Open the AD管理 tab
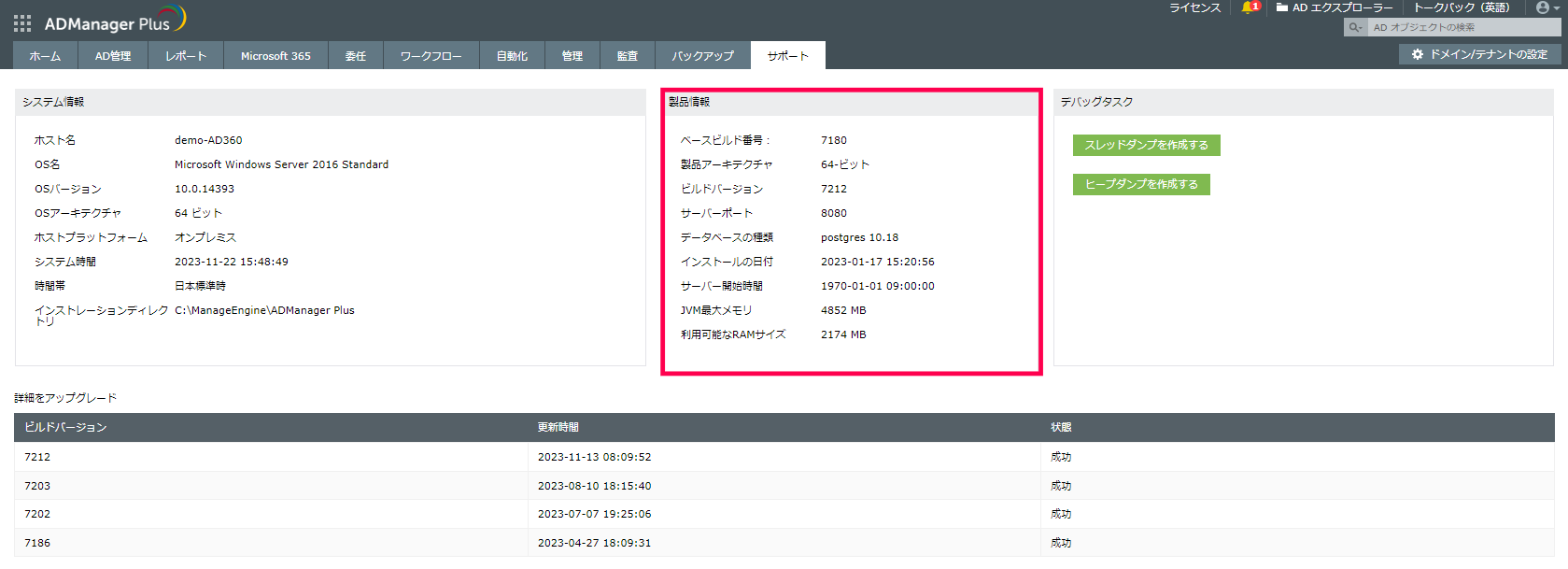The height and width of the screenshot is (569, 1568). coord(113,56)
